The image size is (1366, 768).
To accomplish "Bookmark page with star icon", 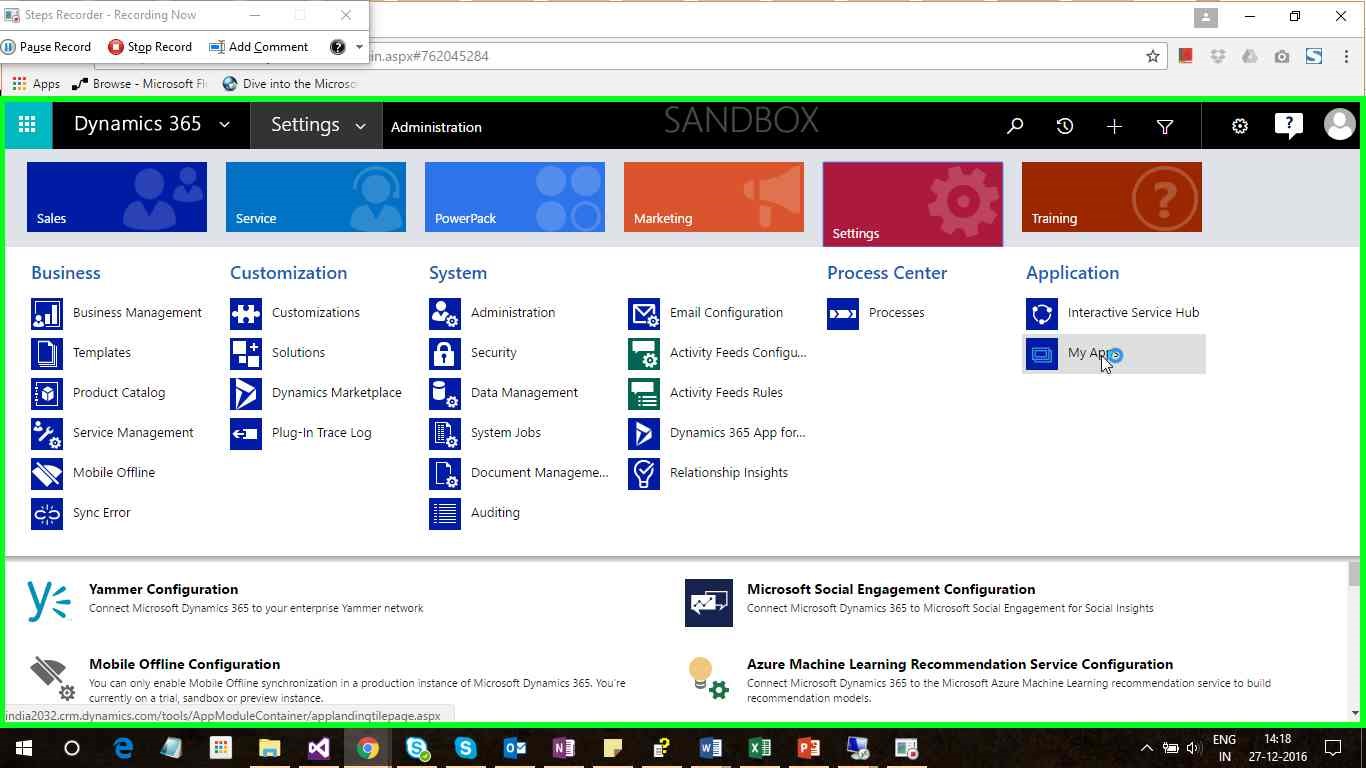I will 1153,56.
